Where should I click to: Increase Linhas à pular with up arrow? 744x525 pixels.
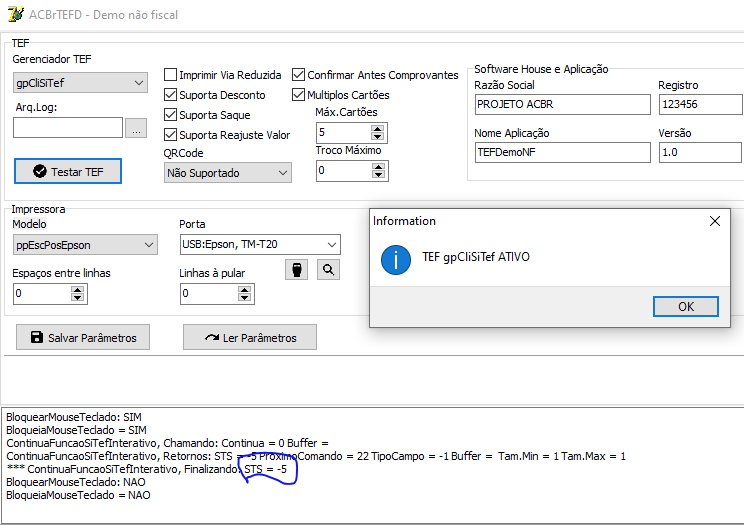pyautogui.click(x=244, y=289)
